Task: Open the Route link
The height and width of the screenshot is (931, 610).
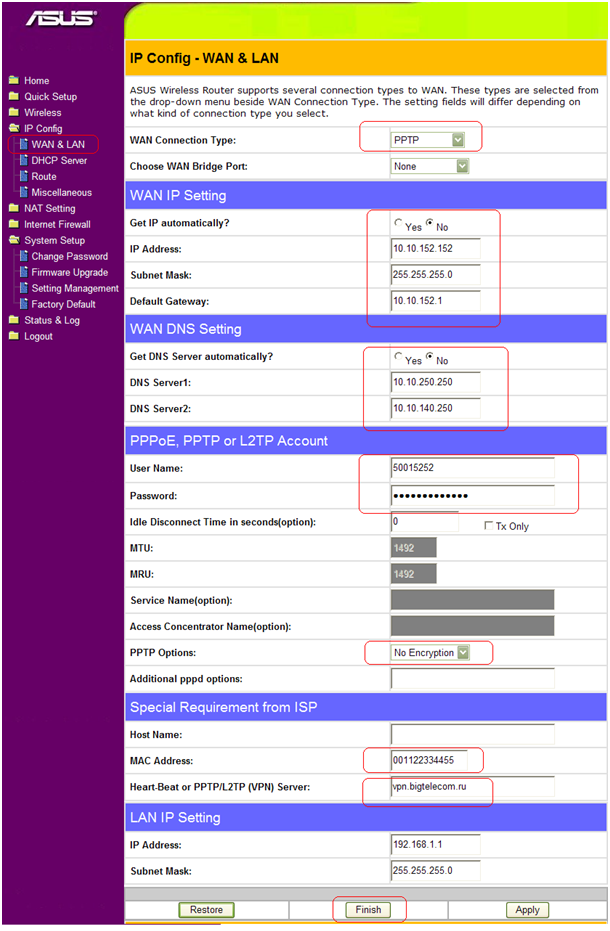Action: point(44,177)
